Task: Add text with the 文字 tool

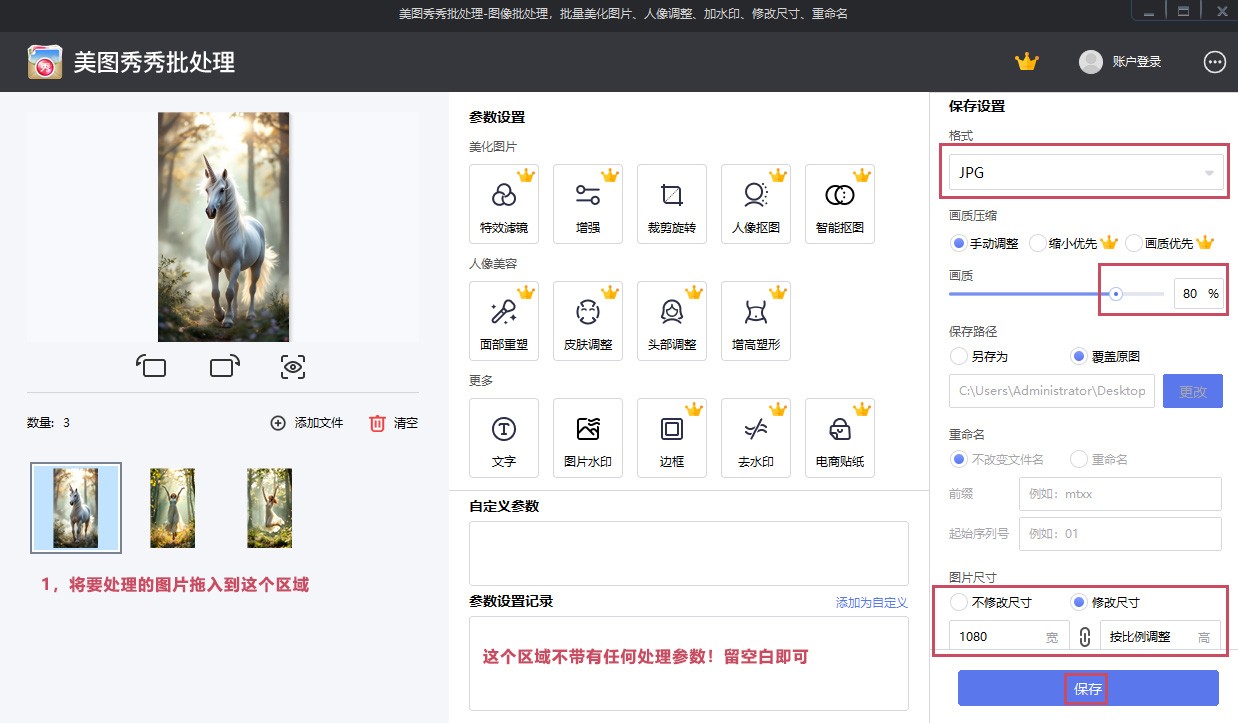Action: pyautogui.click(x=504, y=437)
